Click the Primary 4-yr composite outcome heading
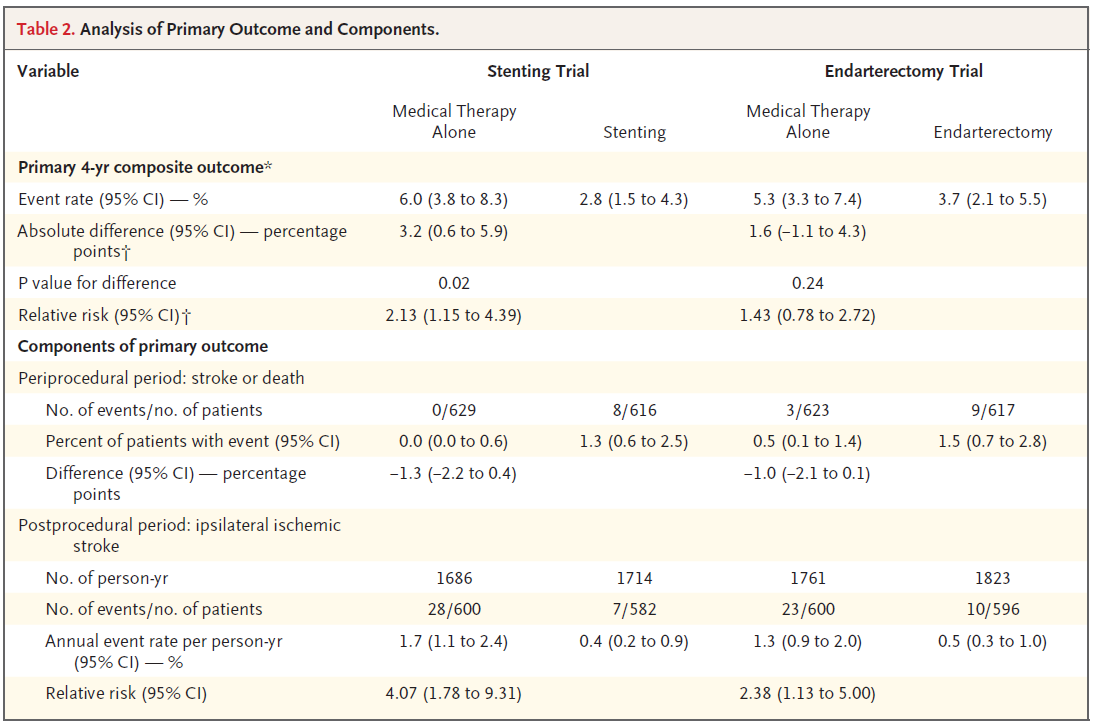1093x726 pixels. [x=145, y=167]
